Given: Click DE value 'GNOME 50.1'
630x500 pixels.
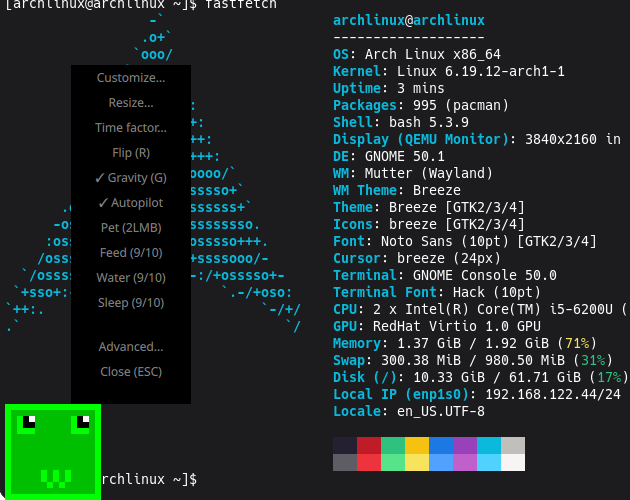Looking at the screenshot, I should click(405, 156).
